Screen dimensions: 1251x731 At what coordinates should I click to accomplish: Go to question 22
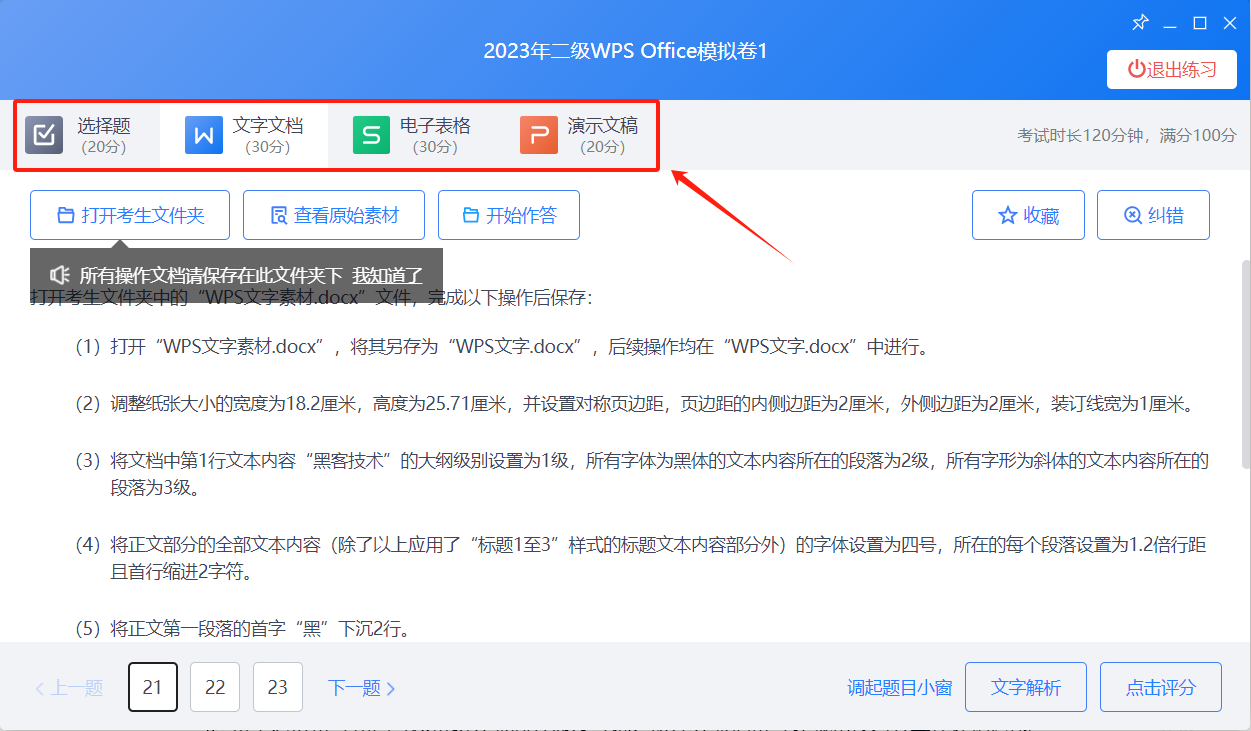[x=215, y=687]
